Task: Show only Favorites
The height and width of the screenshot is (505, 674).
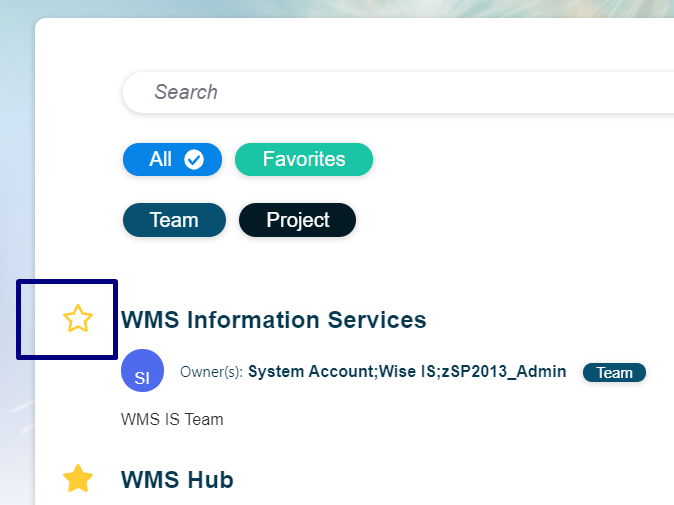Action: (x=304, y=159)
